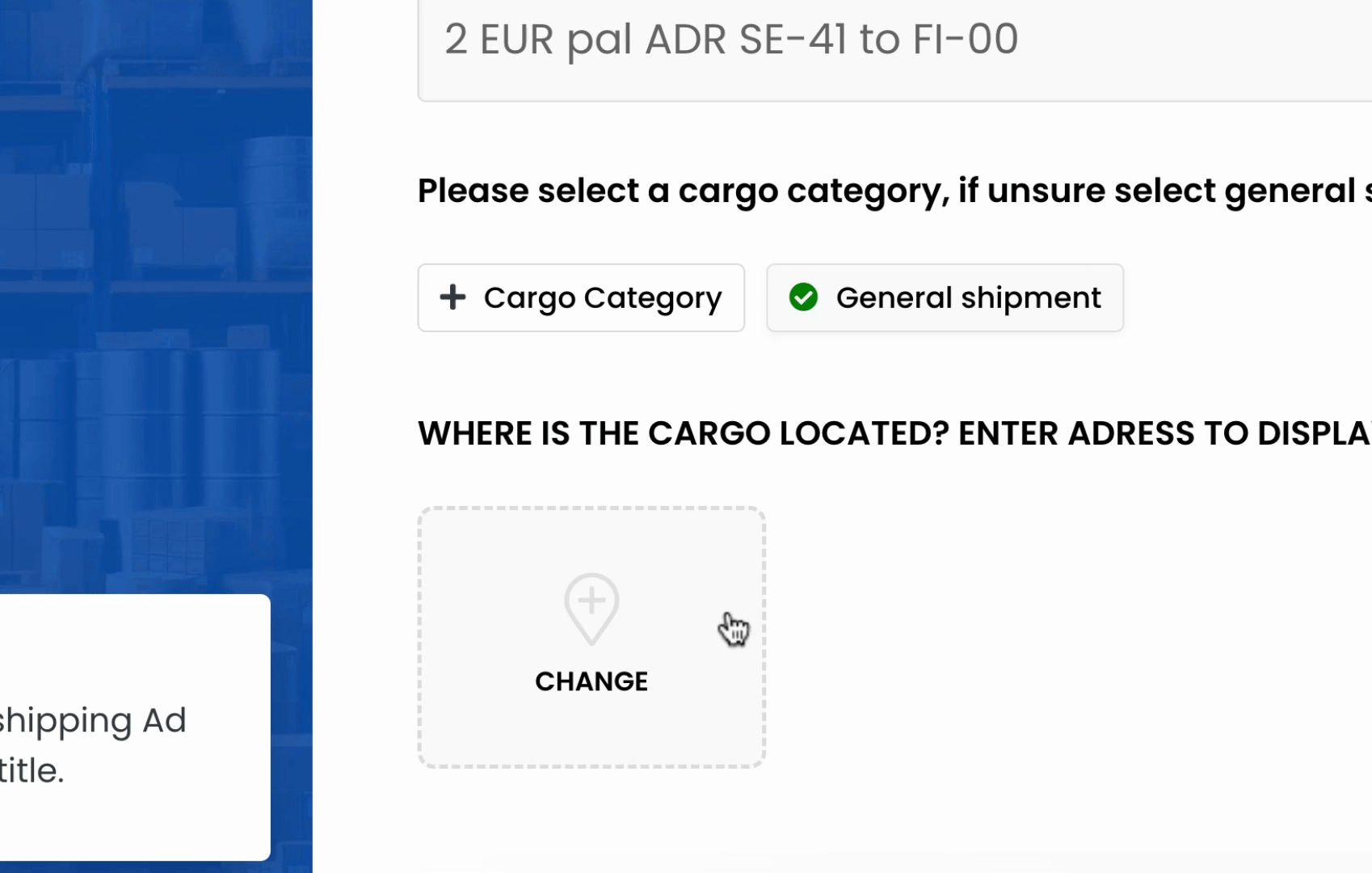Expand the Cargo Category options list
This screenshot has height=873, width=1372.
(x=581, y=297)
